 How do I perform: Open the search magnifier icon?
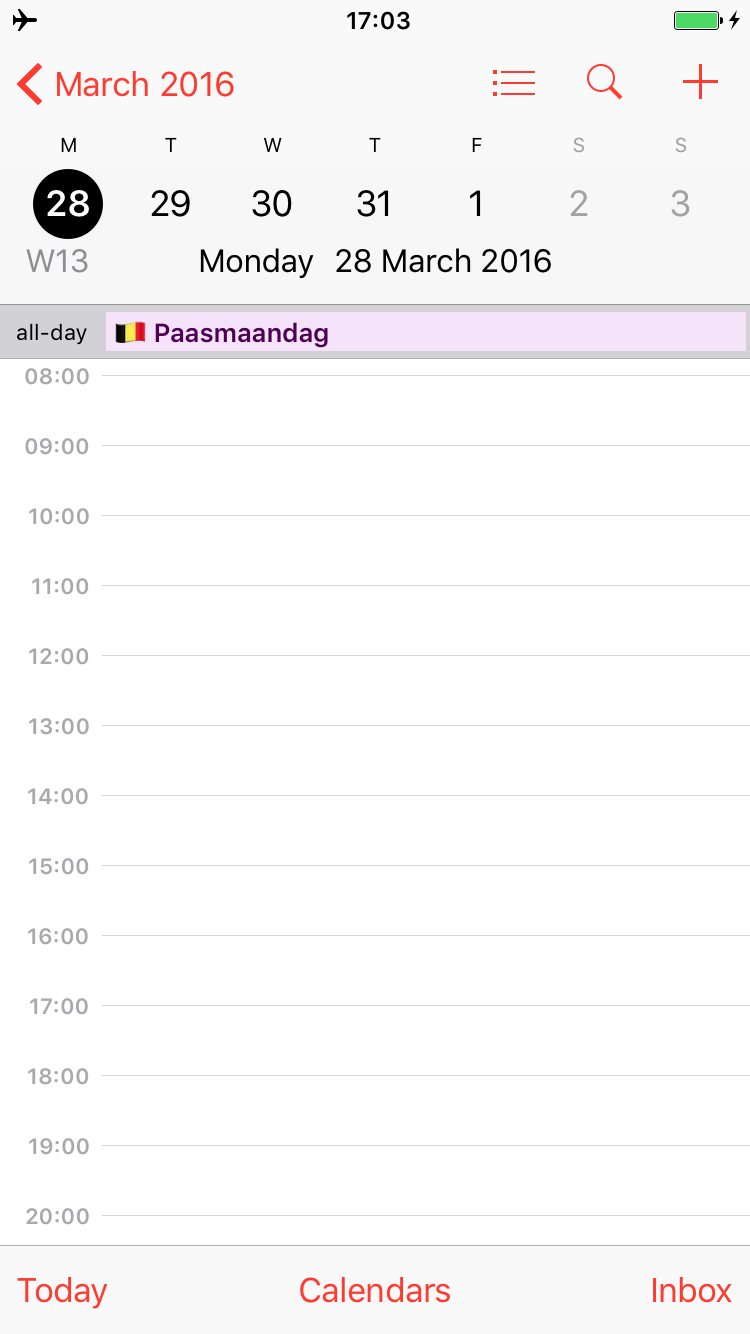tap(604, 83)
